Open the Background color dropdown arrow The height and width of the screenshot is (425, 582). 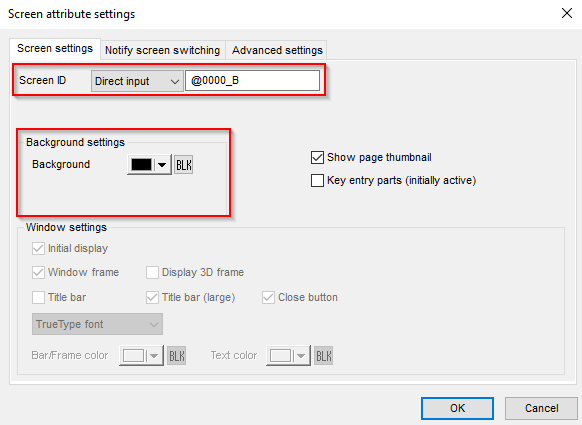pyautogui.click(x=162, y=165)
